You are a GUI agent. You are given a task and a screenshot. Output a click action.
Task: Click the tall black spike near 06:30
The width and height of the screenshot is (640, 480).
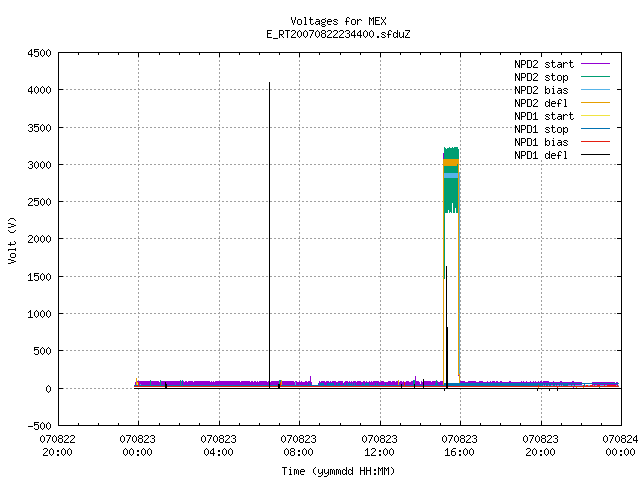269,235
